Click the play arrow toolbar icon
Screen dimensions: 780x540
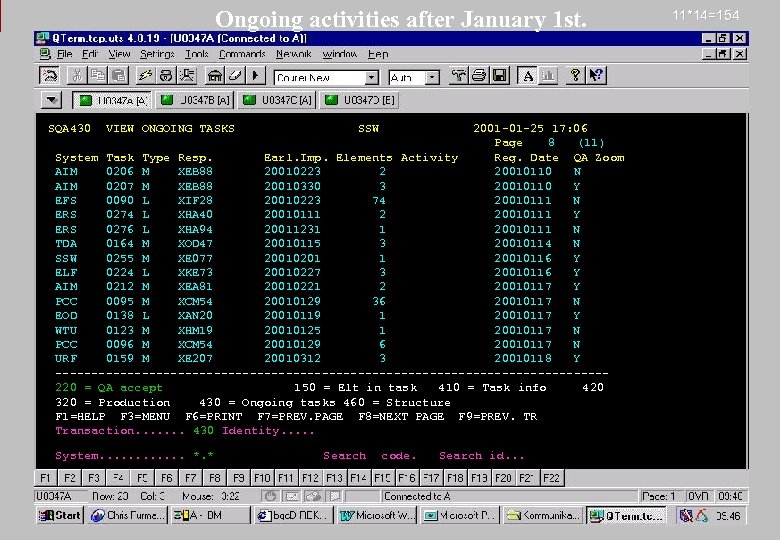(x=255, y=76)
